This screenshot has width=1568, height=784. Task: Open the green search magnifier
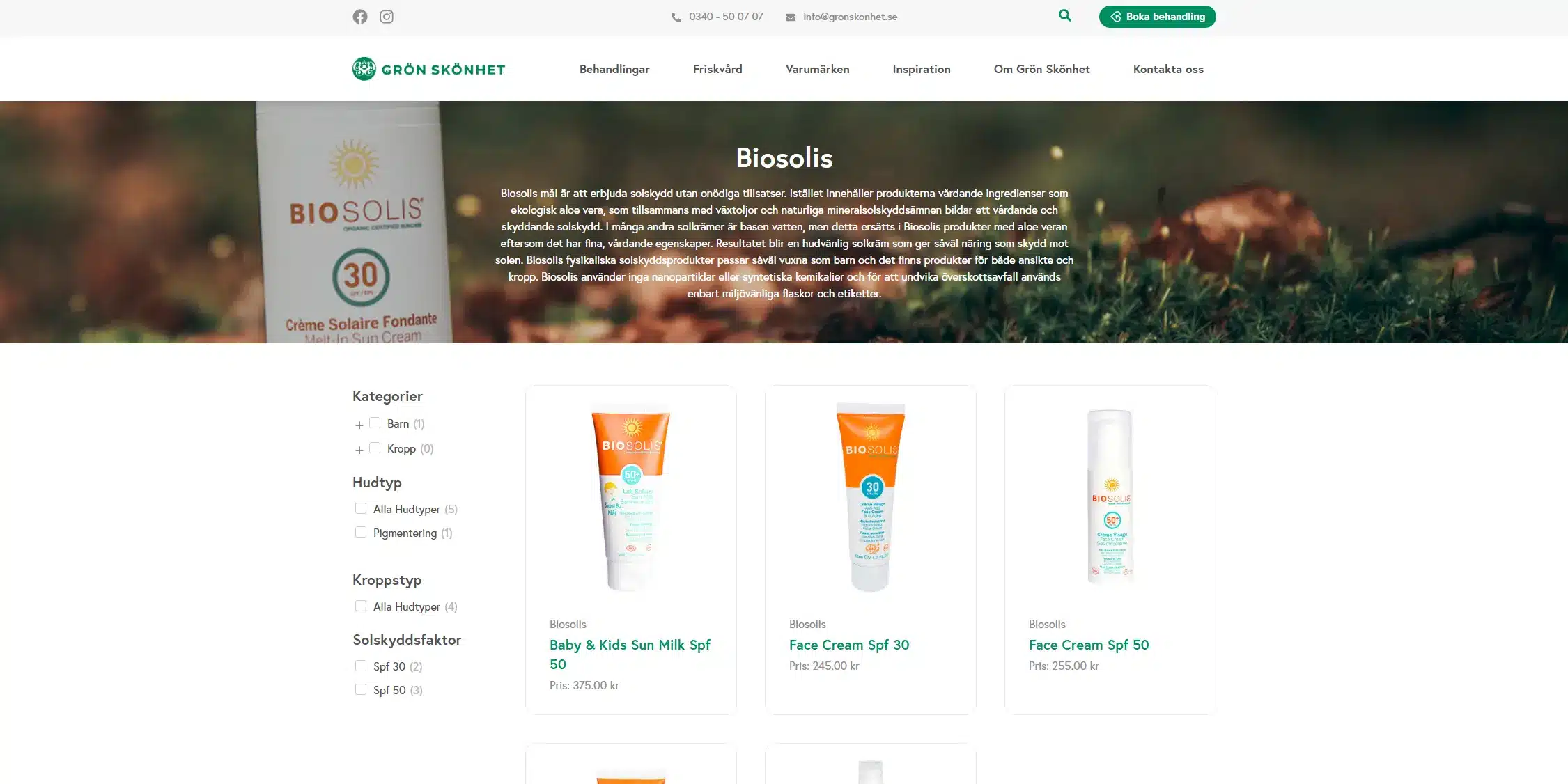[1064, 15]
